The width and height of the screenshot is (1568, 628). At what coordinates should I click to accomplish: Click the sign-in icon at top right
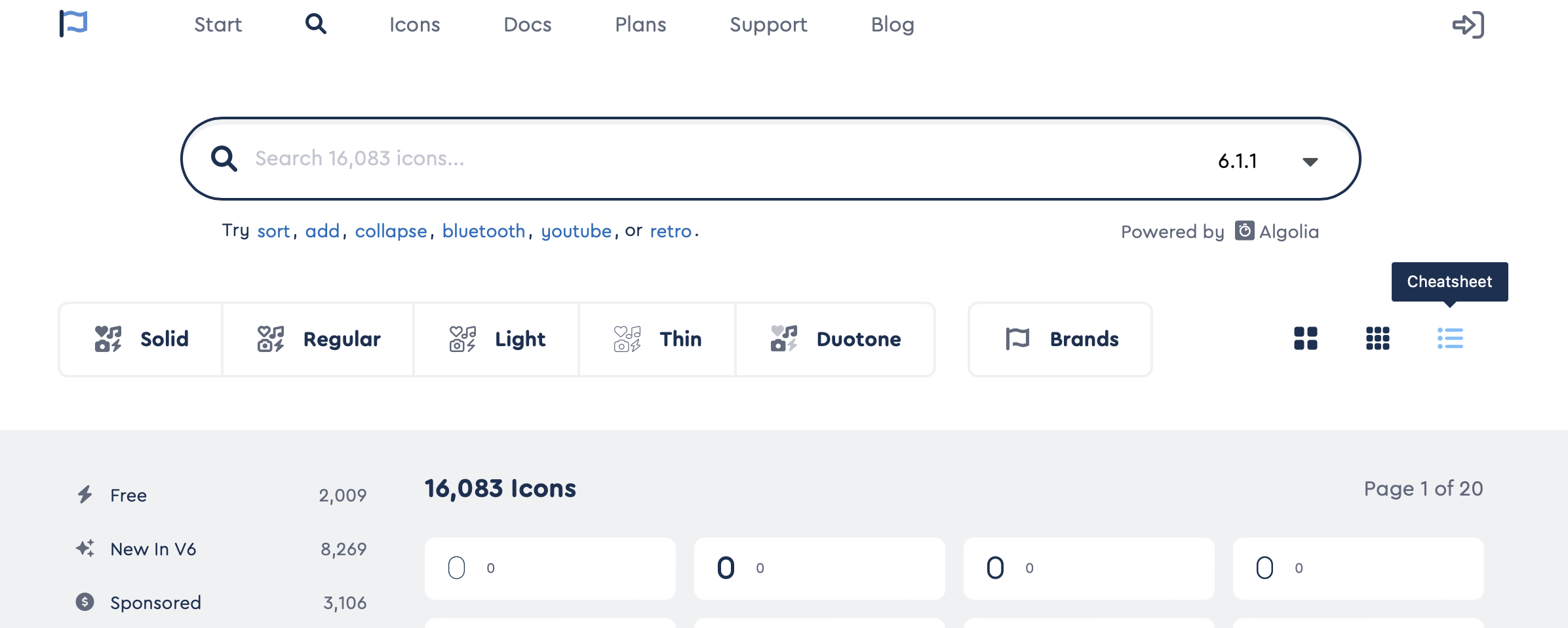click(x=1470, y=25)
